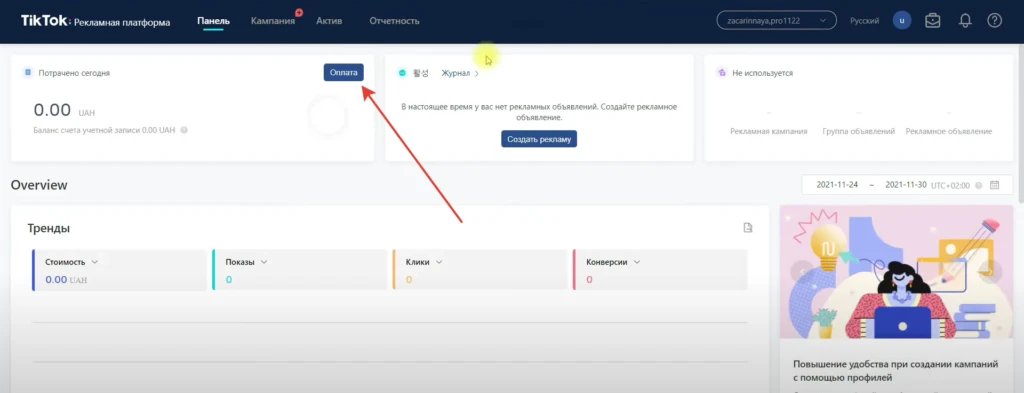Expand the Конверсии metric dropdown
Viewport: 1024px width, 393px height.
pos(637,262)
